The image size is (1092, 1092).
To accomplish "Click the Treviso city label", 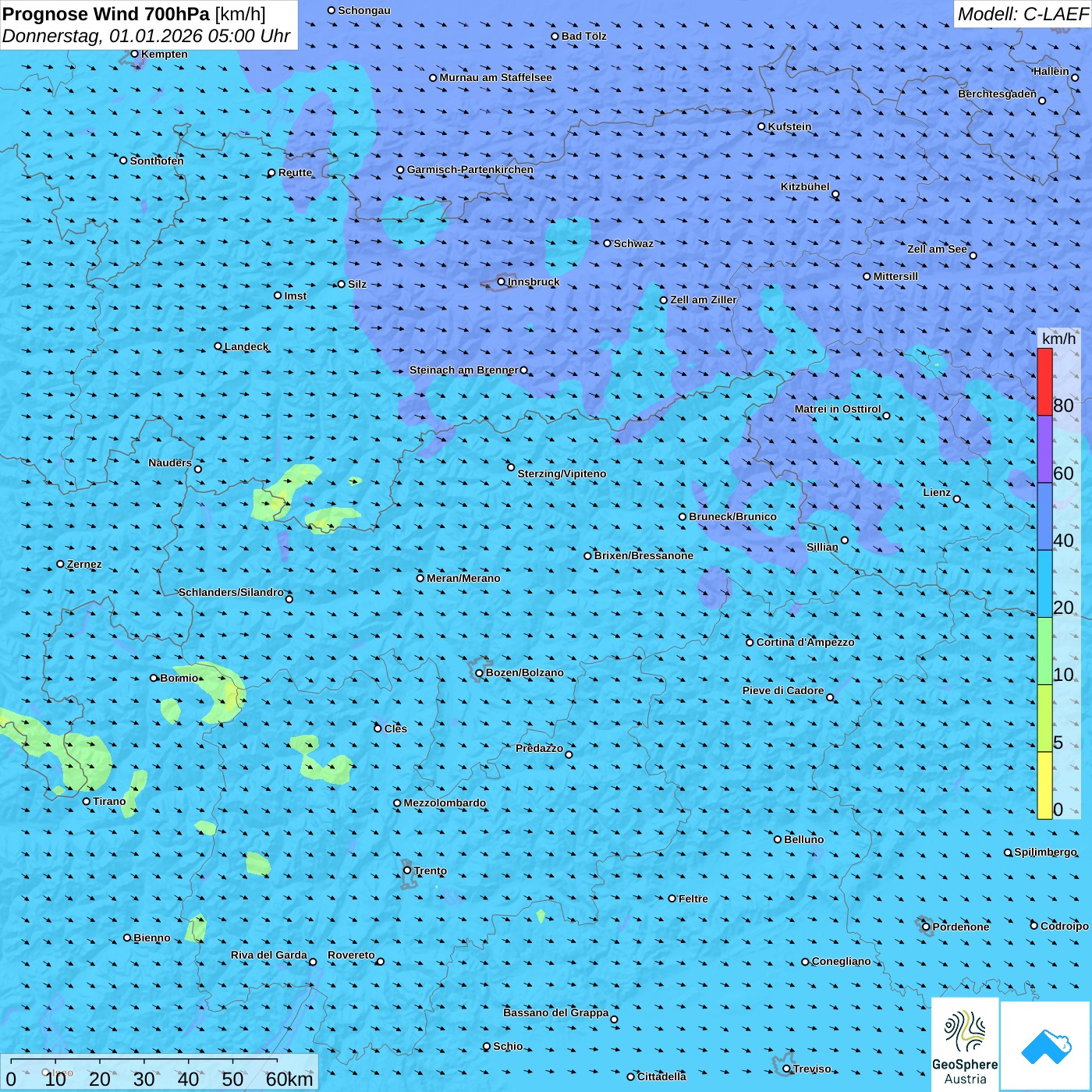I will [812, 1069].
